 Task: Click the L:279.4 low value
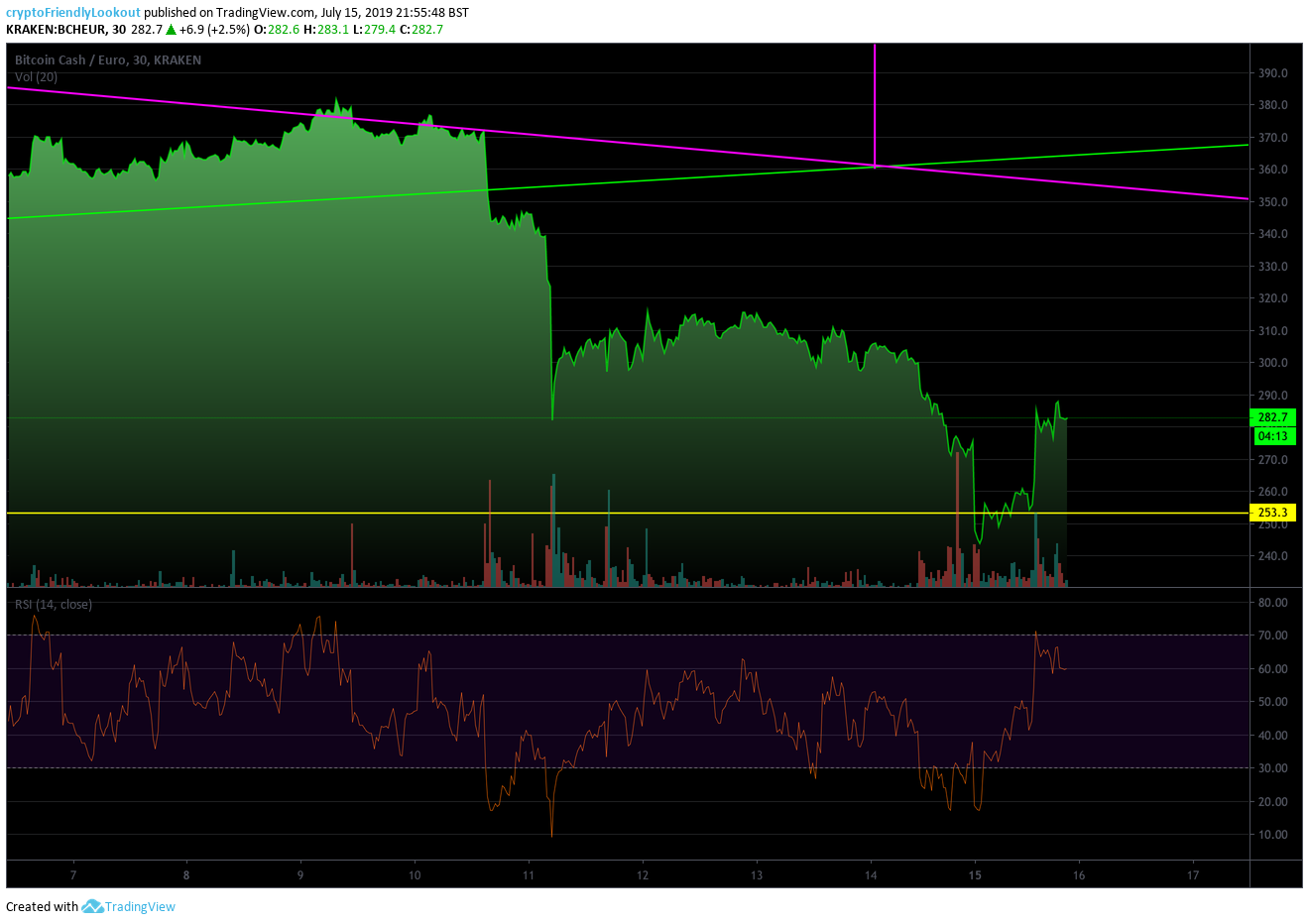(374, 30)
